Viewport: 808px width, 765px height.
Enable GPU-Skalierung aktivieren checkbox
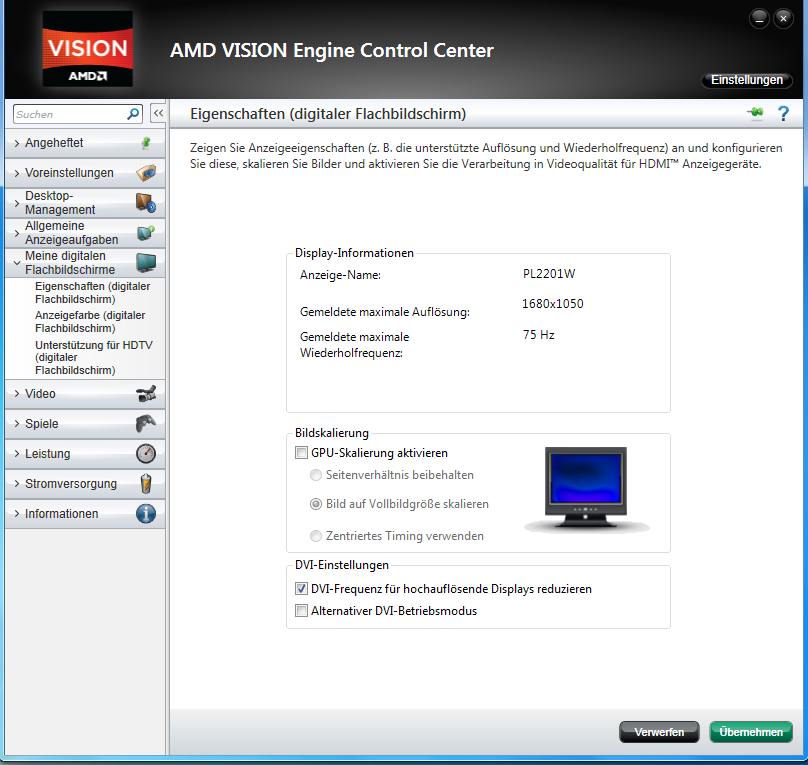coord(301,453)
